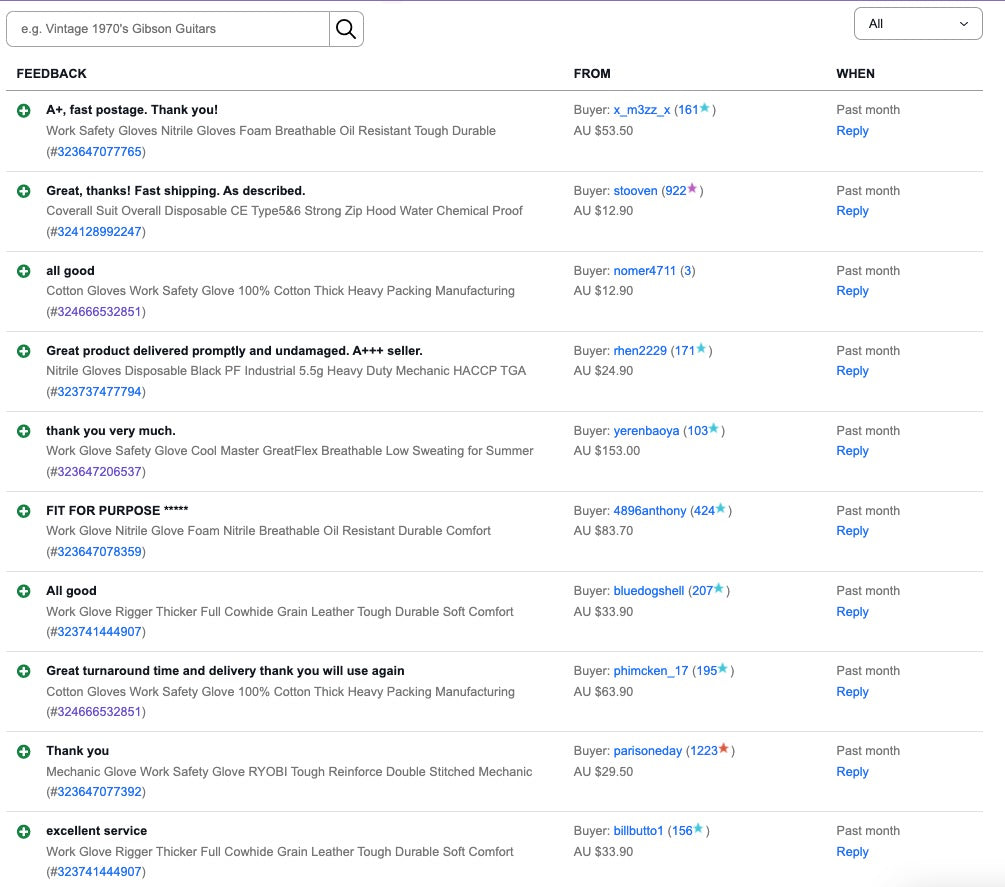1005x887 pixels.
Task: Open item 324666532851 under phimcken_17's feedback
Action: click(x=99, y=712)
